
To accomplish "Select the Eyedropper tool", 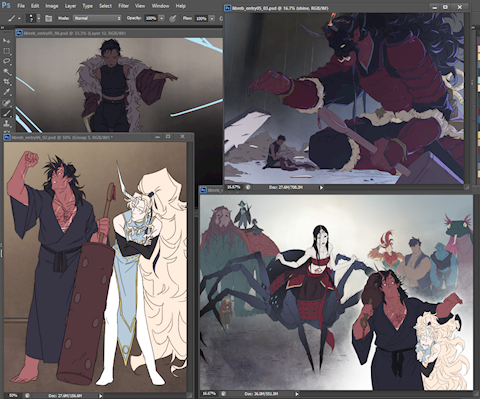I will 6,92.
